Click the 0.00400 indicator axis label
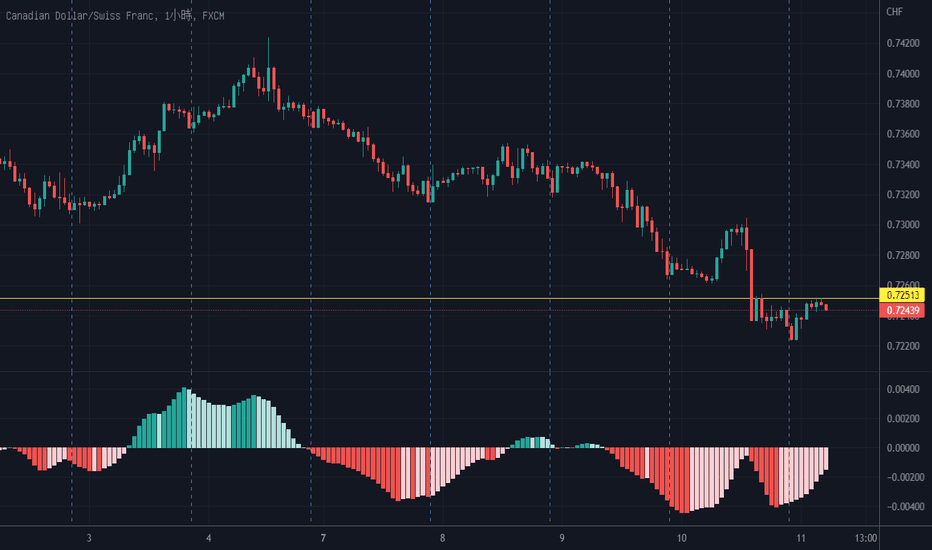 [x=902, y=389]
